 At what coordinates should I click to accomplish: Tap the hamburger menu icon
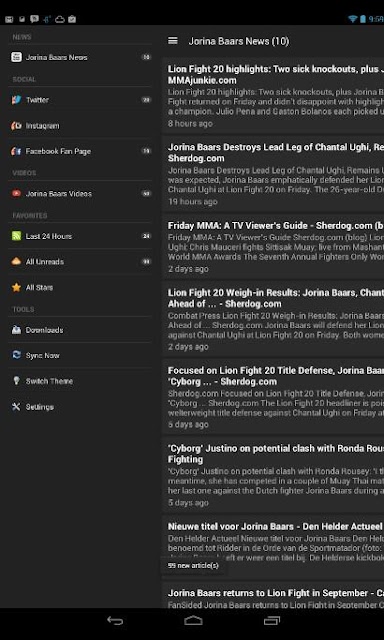(173, 41)
